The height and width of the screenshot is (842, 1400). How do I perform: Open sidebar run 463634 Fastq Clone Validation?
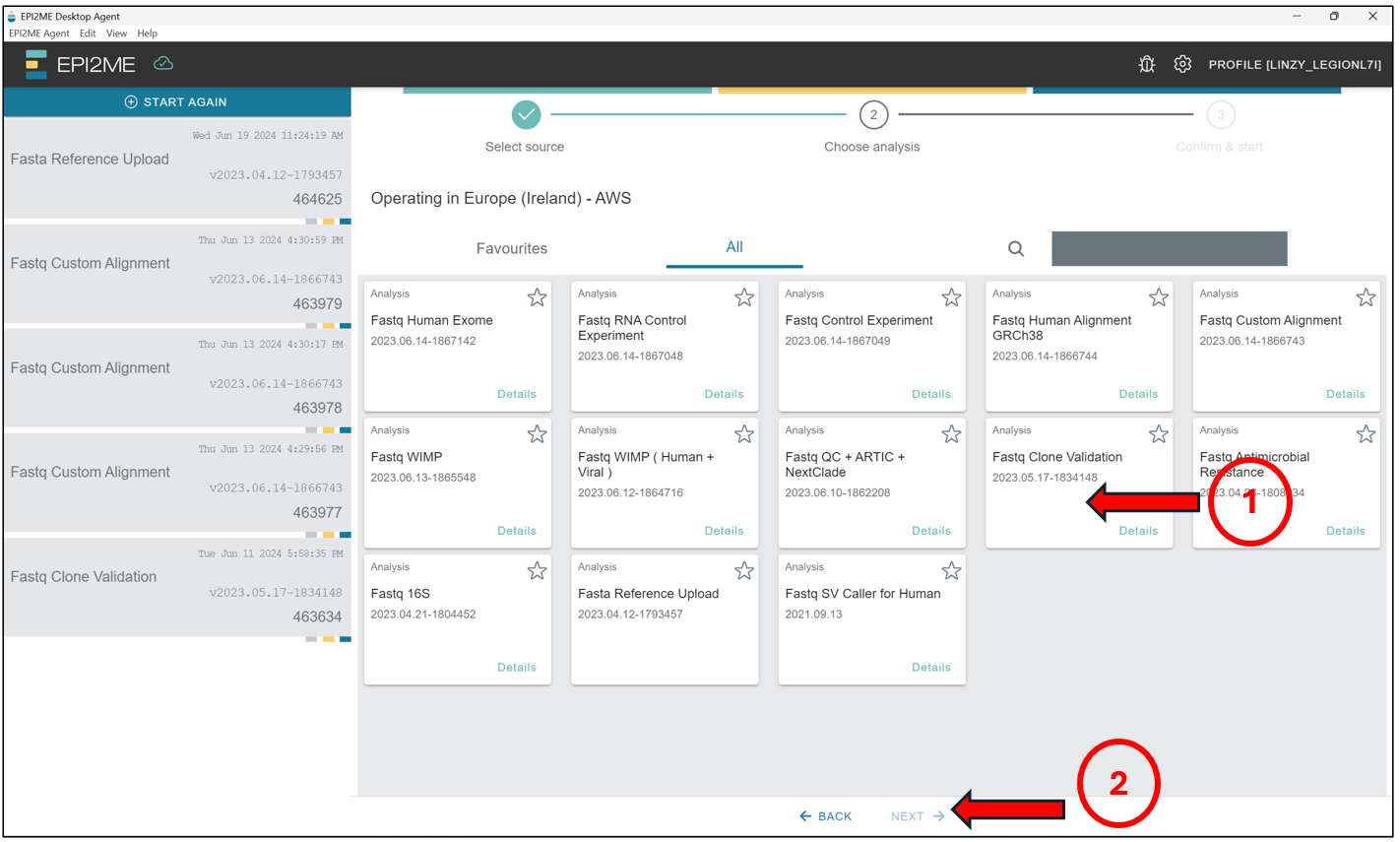[x=177, y=586]
